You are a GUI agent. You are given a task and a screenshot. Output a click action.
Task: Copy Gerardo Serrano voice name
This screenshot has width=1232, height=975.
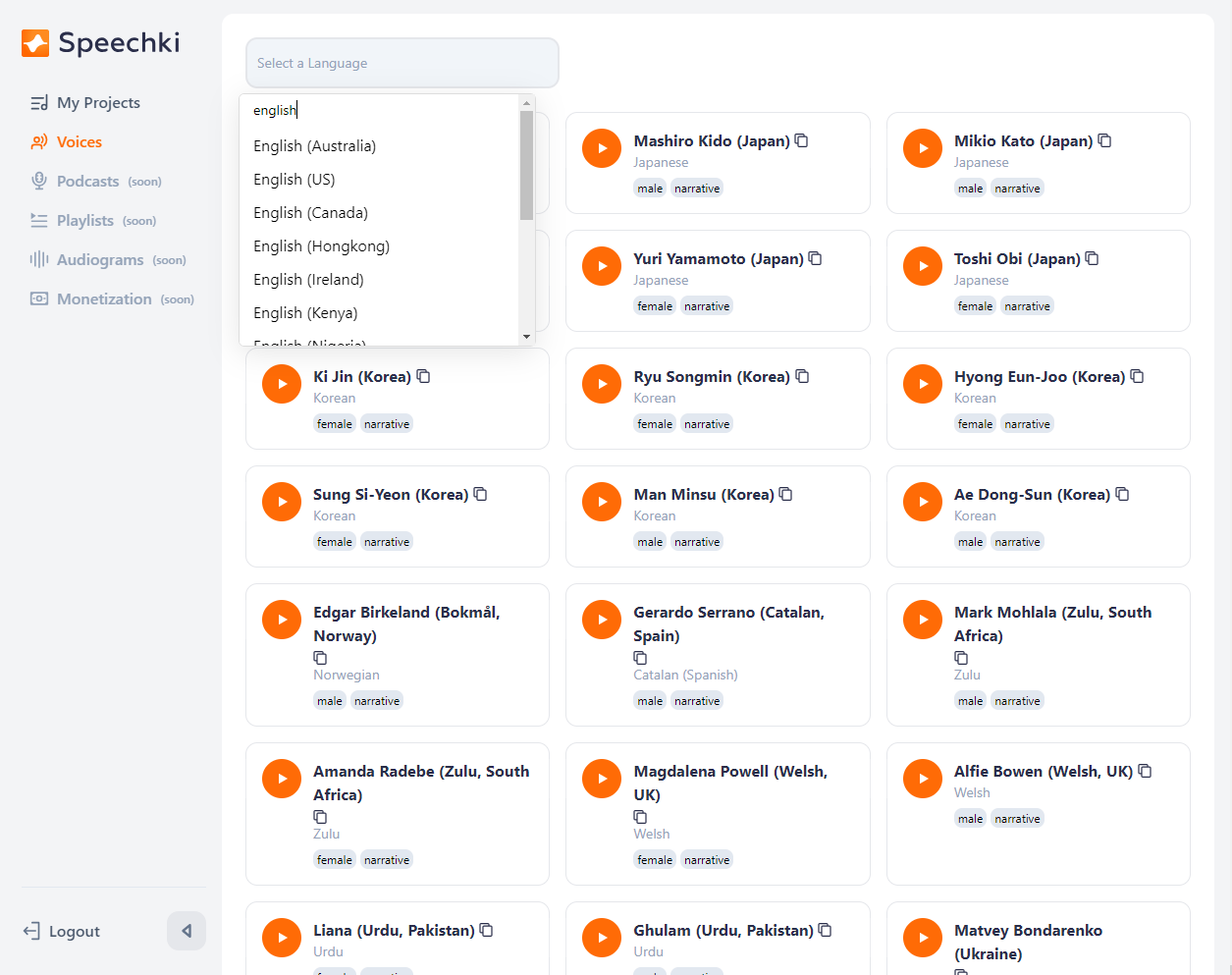(641, 658)
